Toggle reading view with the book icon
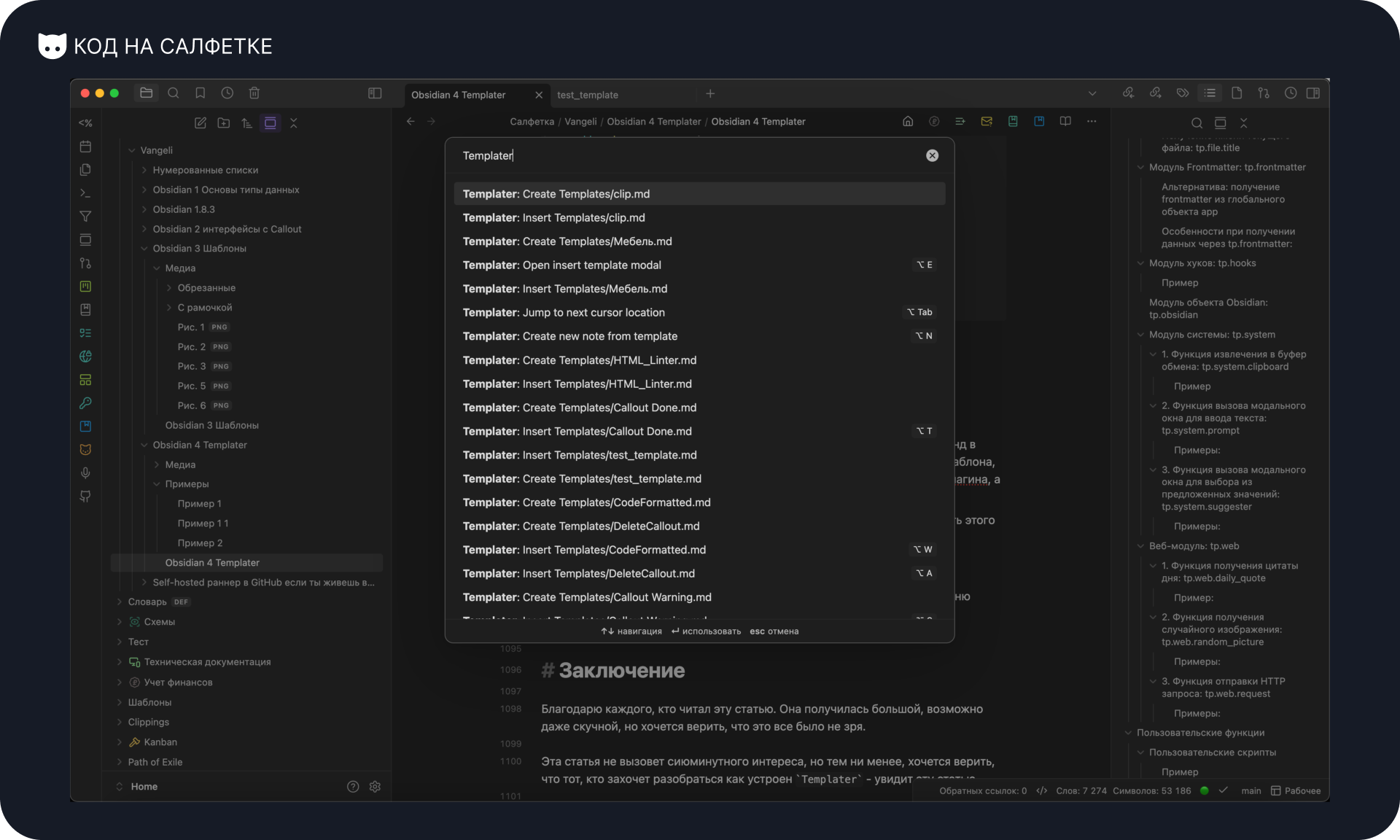The image size is (1400, 840). point(1065,122)
